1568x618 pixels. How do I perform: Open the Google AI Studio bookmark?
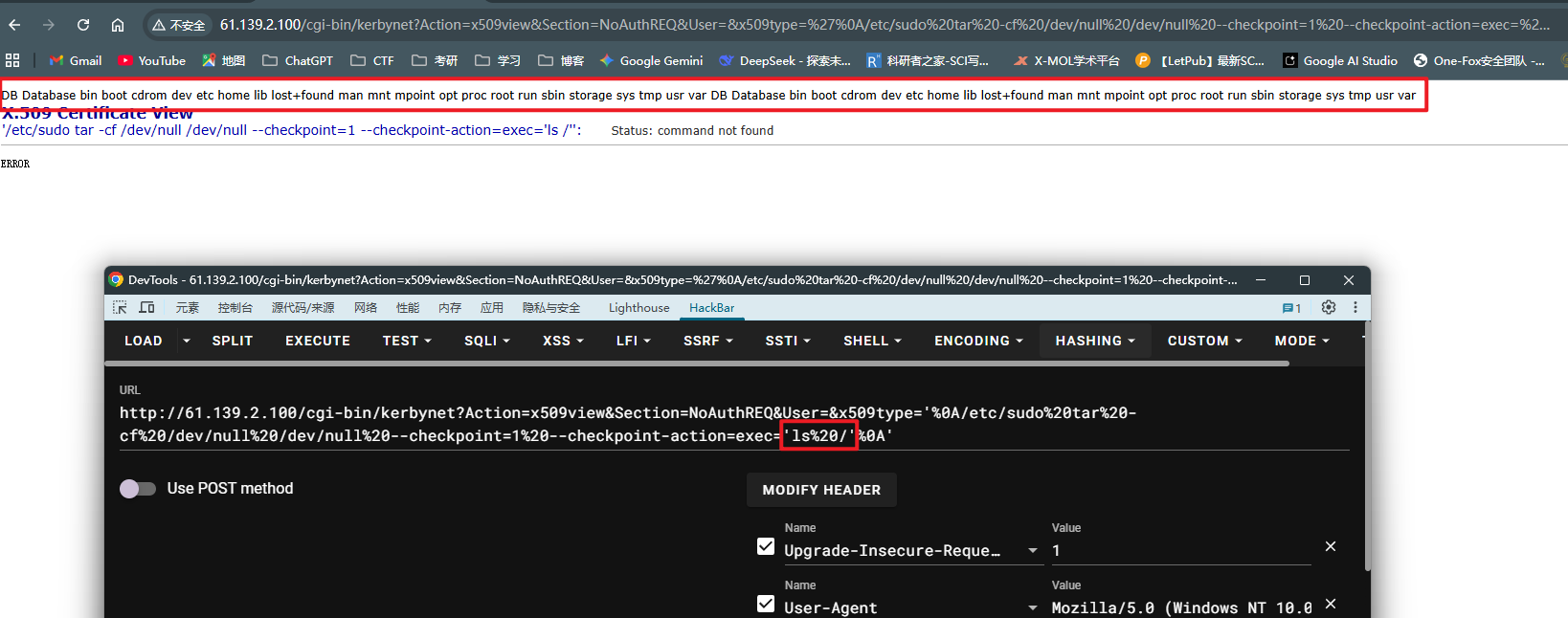tap(1340, 60)
